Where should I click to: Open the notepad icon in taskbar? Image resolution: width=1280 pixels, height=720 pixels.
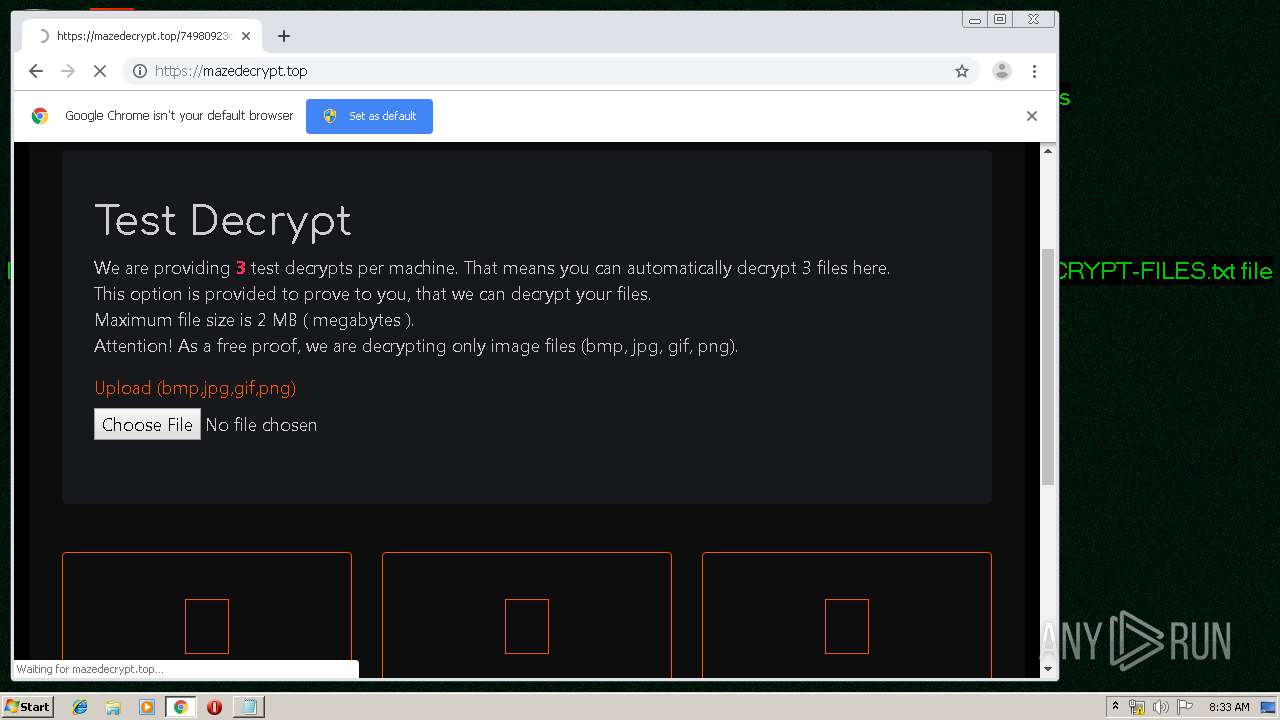point(248,707)
